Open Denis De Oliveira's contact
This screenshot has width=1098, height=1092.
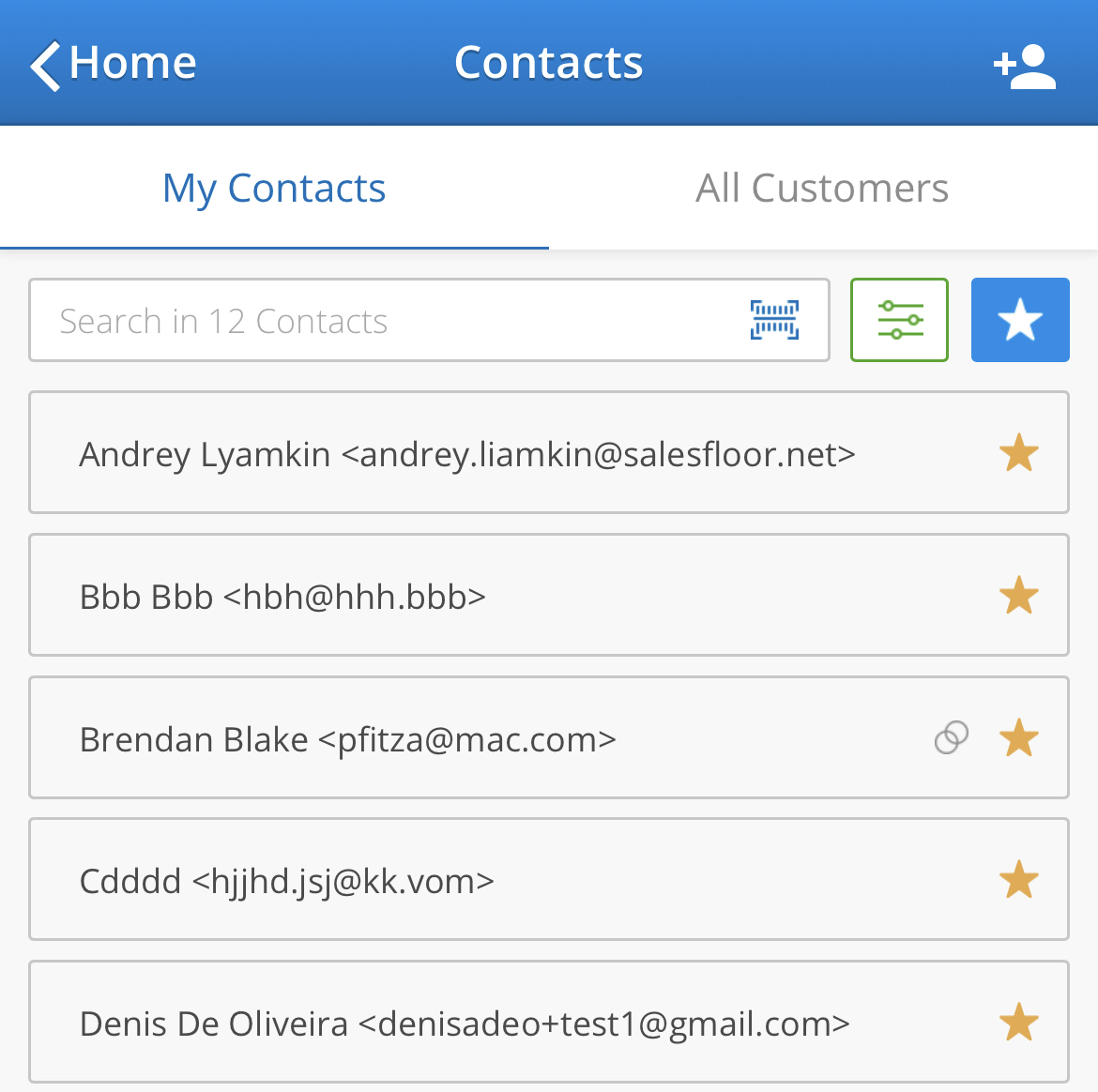click(465, 1024)
